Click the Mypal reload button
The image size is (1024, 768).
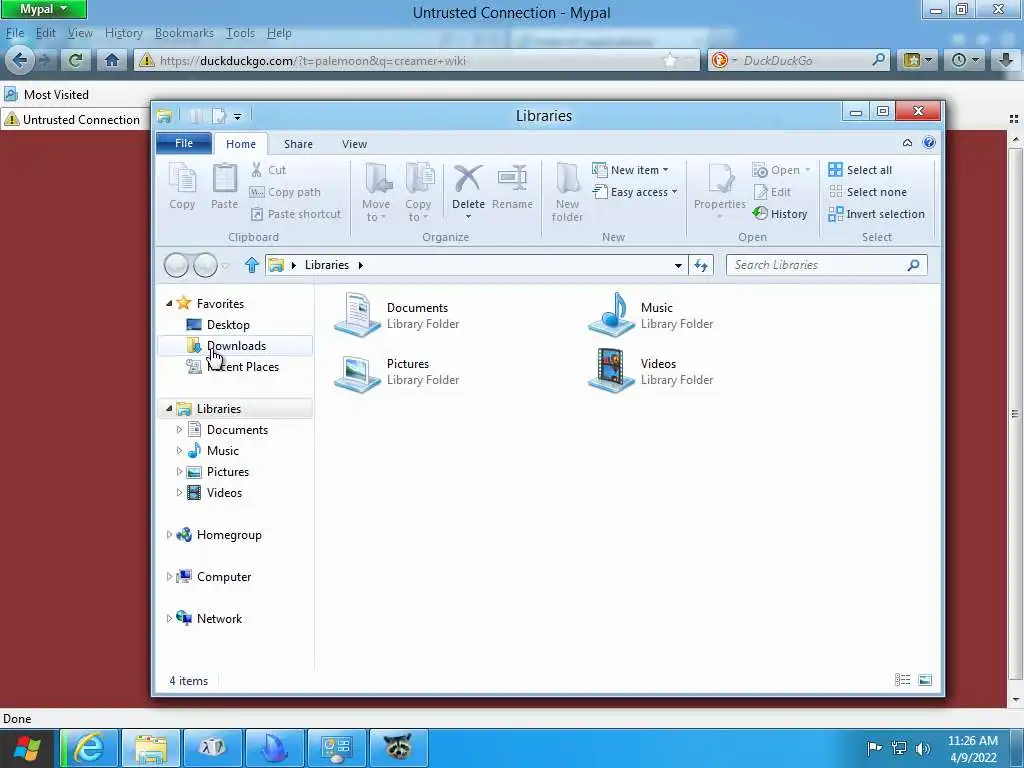pyautogui.click(x=76, y=60)
